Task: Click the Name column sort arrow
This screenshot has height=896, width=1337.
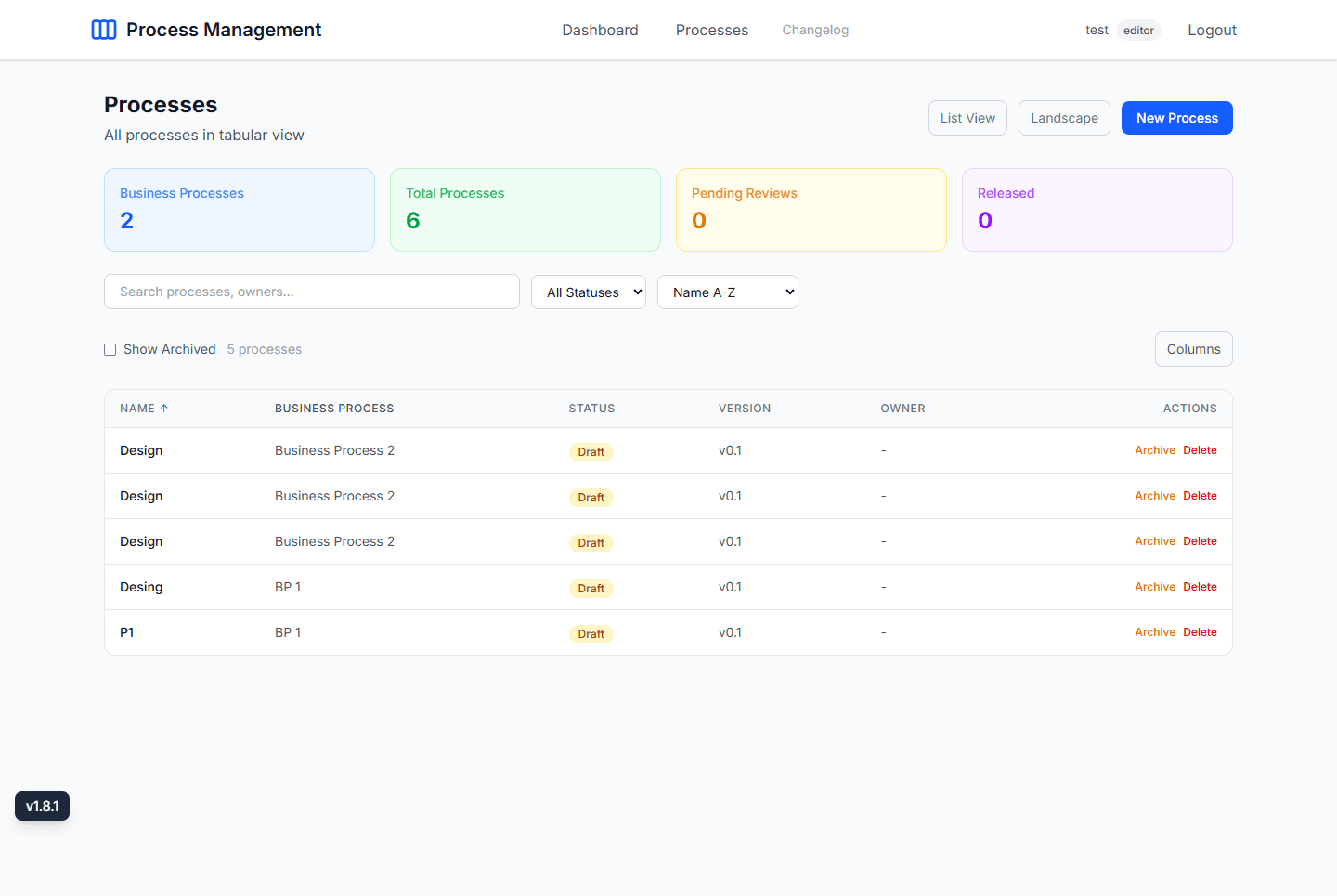Action: [x=165, y=408]
